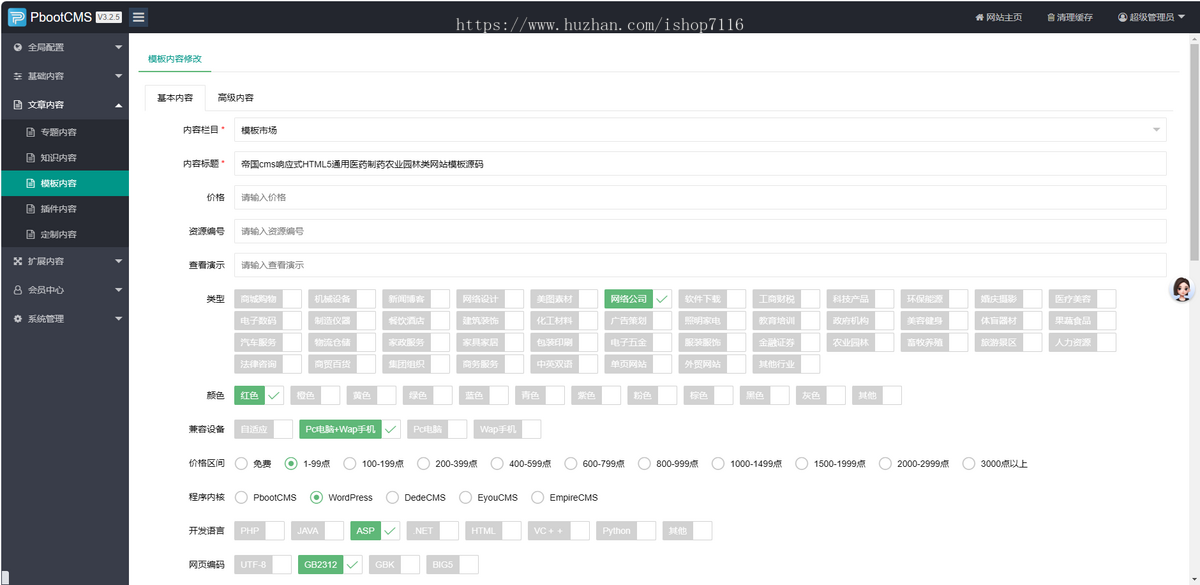Viewport: 1200px width, 585px height.
Task: Uncheck the 红色 color checkbox
Action: [x=259, y=395]
